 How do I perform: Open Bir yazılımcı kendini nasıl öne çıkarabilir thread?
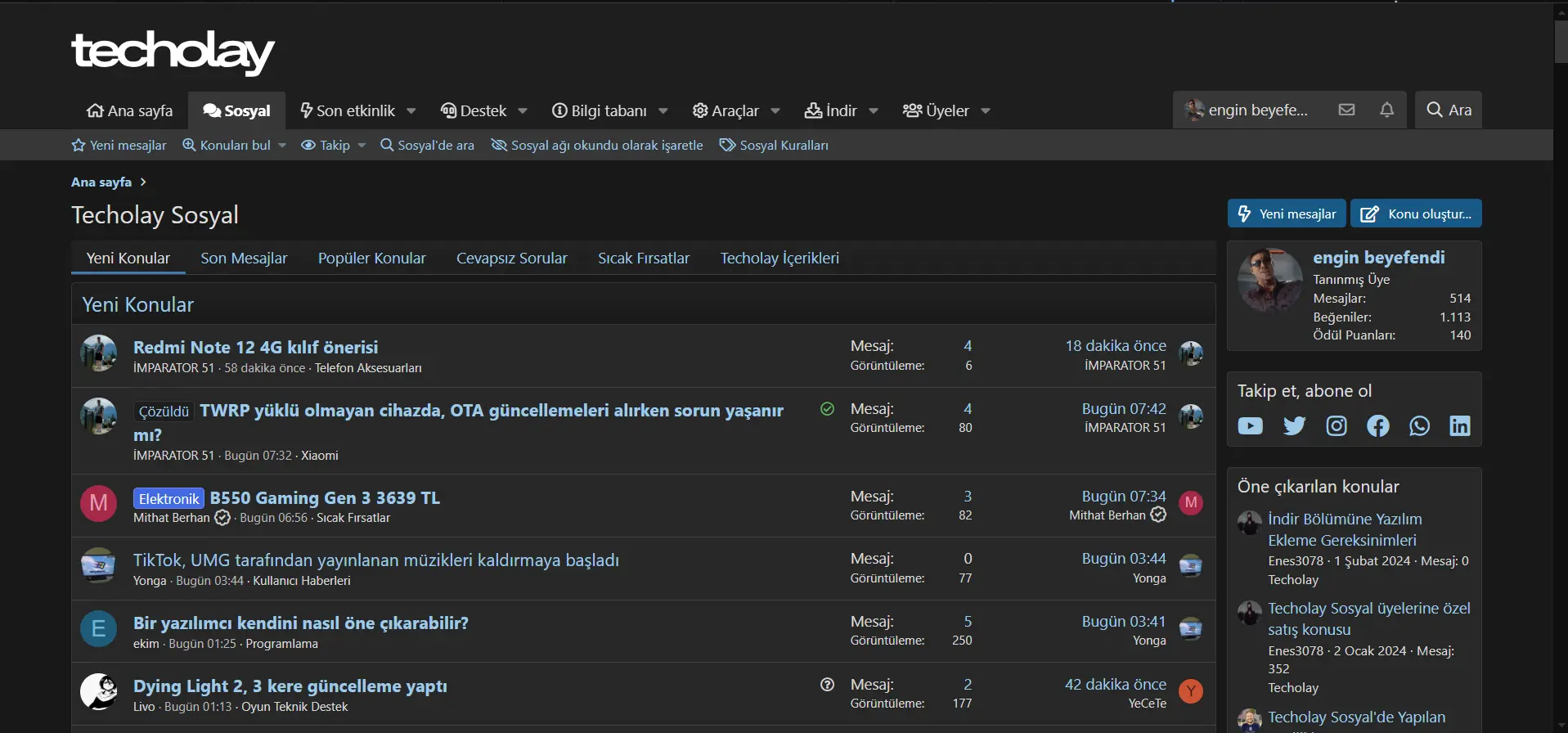click(301, 623)
